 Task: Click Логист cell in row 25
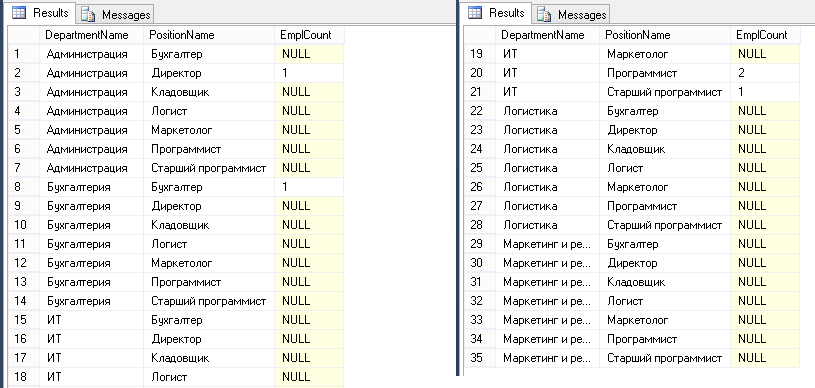point(665,168)
